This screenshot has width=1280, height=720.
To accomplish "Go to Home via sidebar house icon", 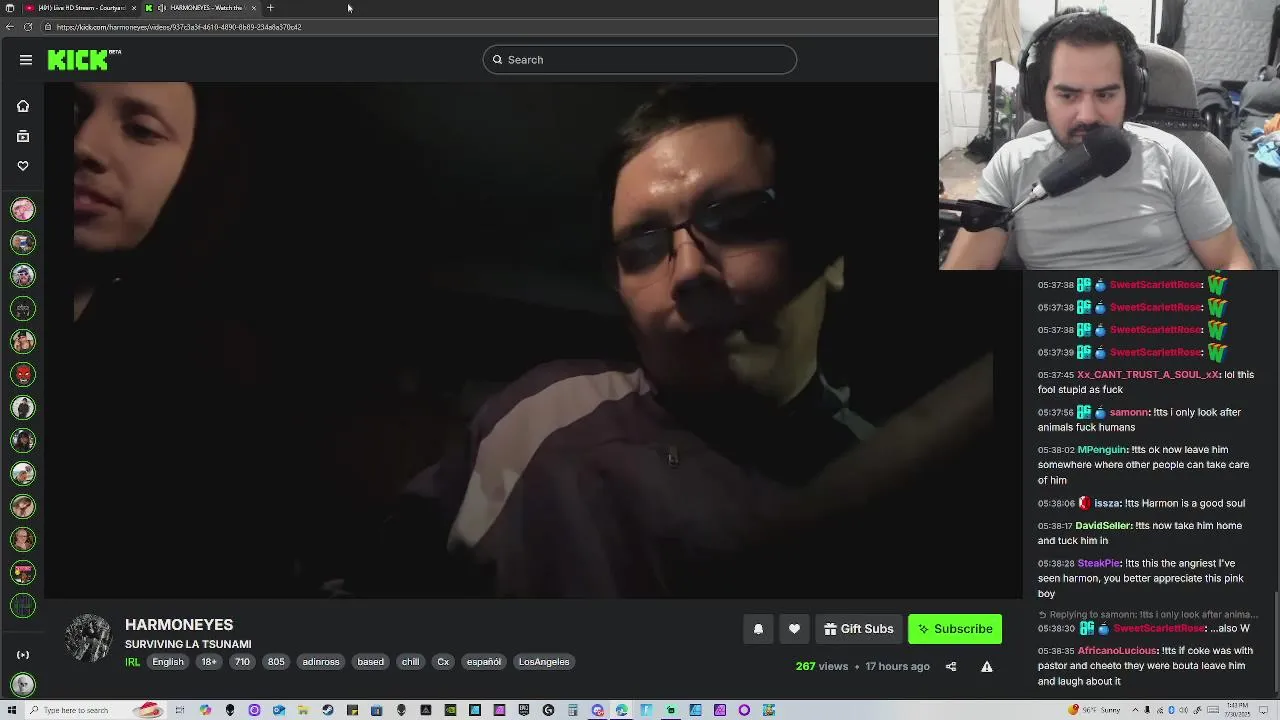I will coord(23,106).
